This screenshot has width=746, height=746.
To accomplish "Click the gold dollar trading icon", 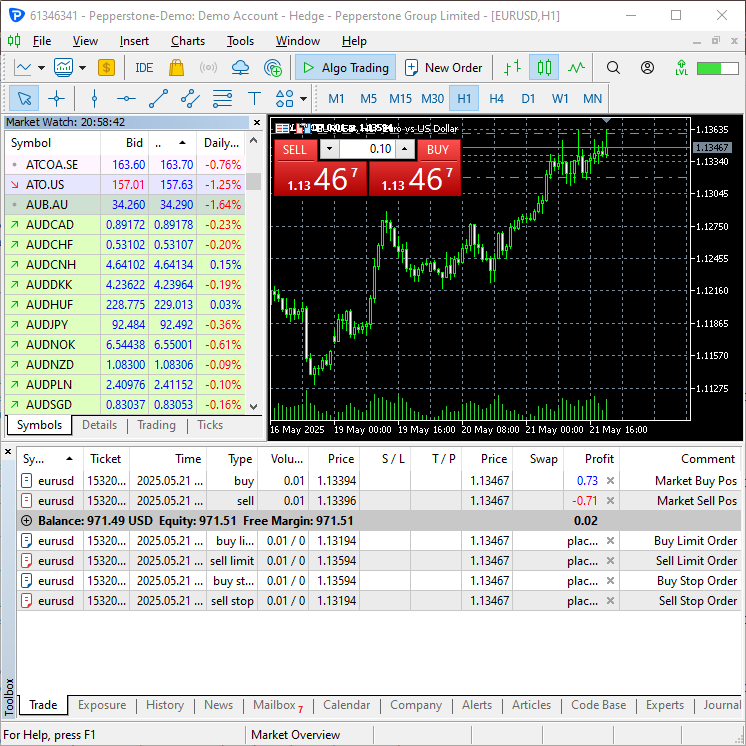I will (107, 68).
